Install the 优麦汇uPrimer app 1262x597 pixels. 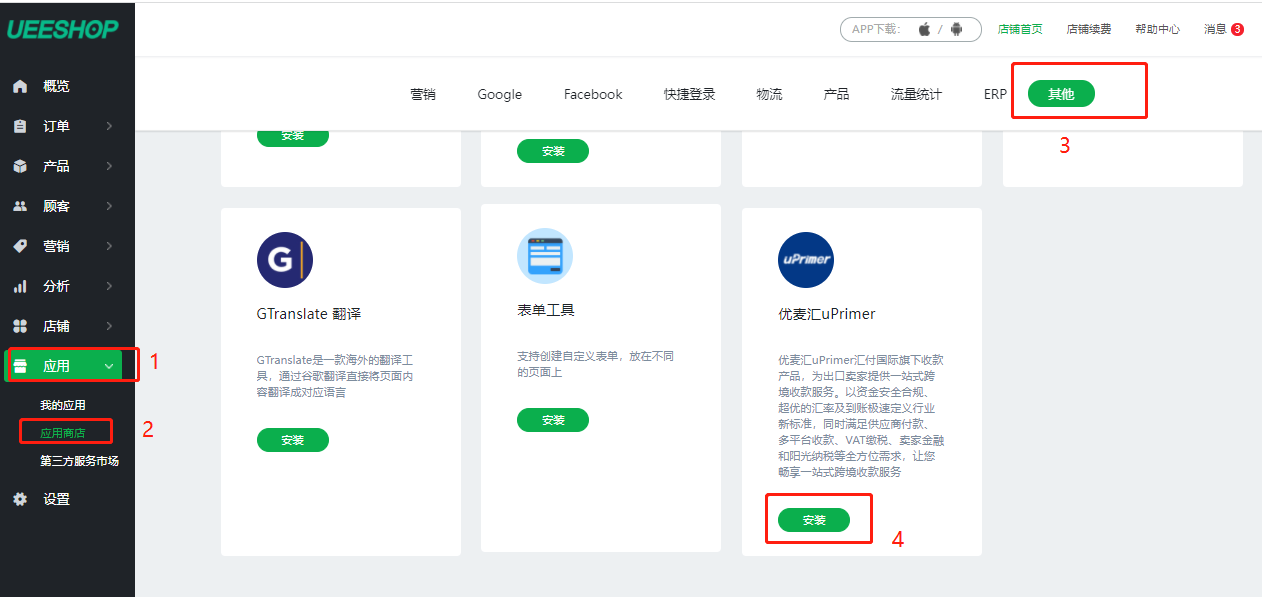point(814,520)
